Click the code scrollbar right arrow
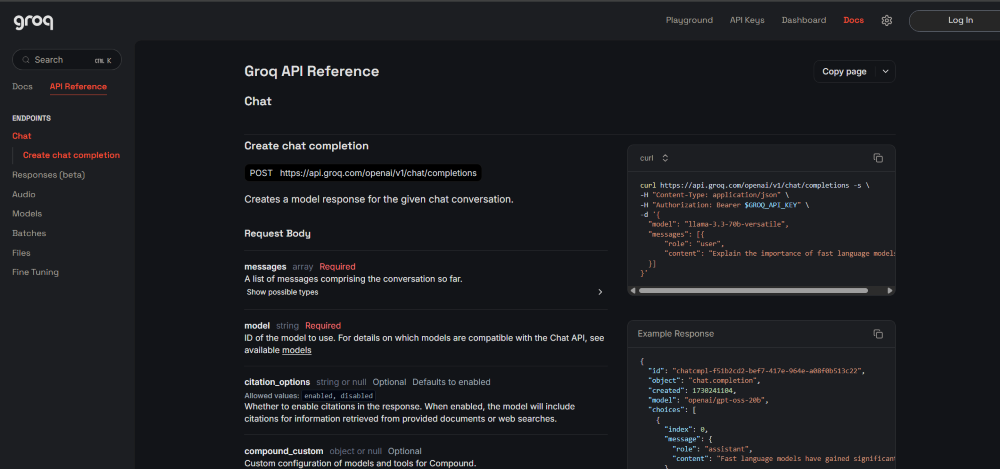The image size is (1000, 469). coord(890,290)
